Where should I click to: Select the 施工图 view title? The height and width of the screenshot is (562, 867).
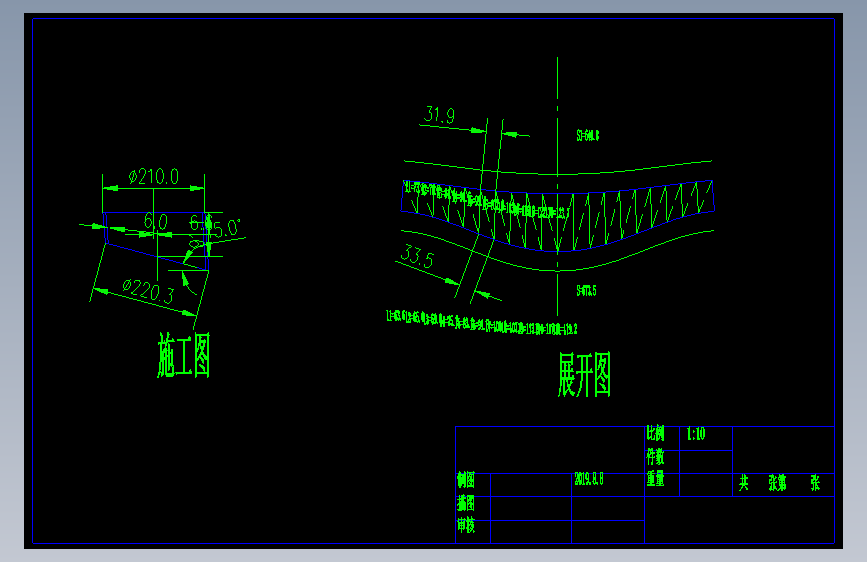click(184, 355)
